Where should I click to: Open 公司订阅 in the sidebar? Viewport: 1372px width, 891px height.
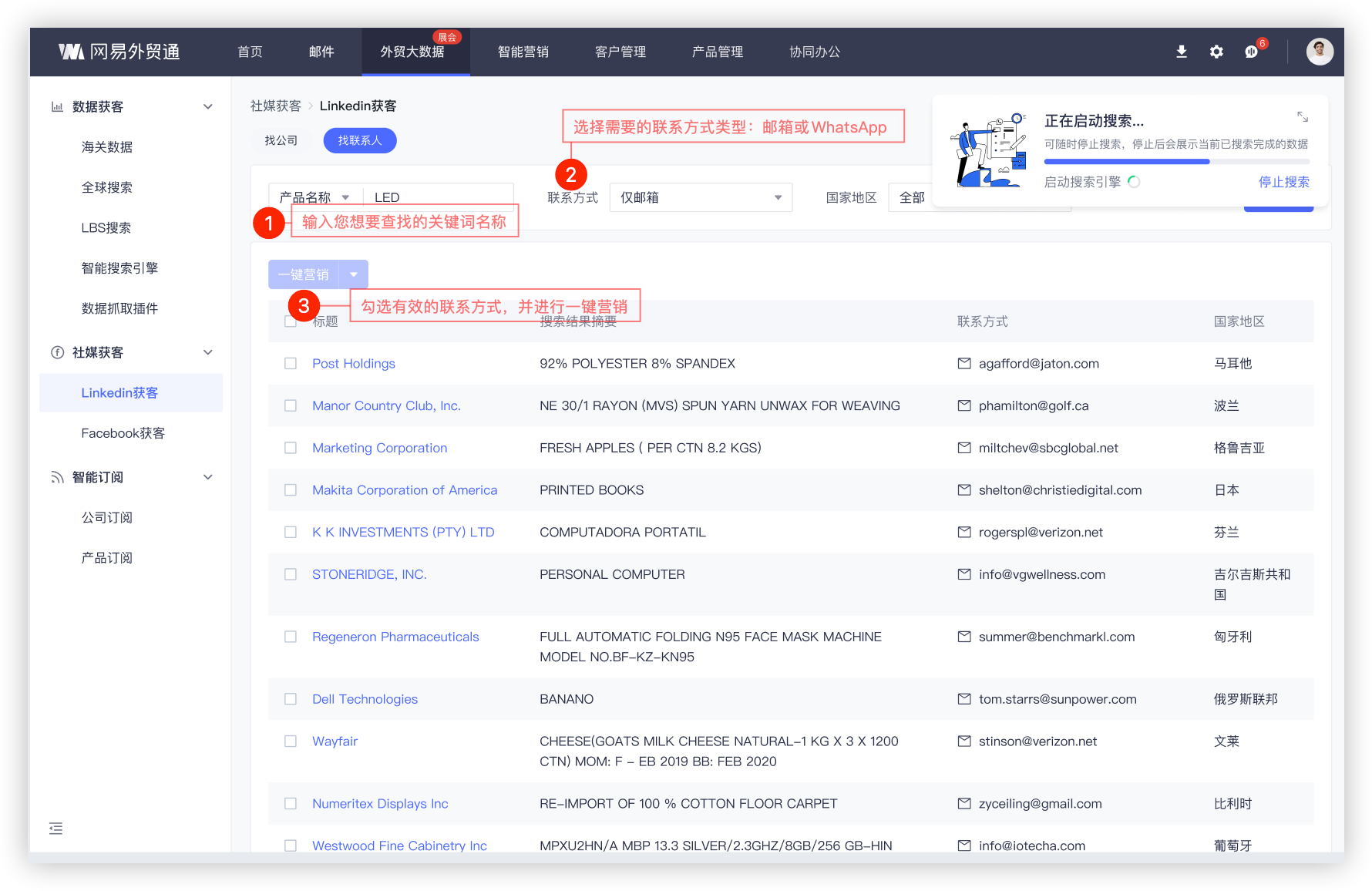pyautogui.click(x=107, y=517)
